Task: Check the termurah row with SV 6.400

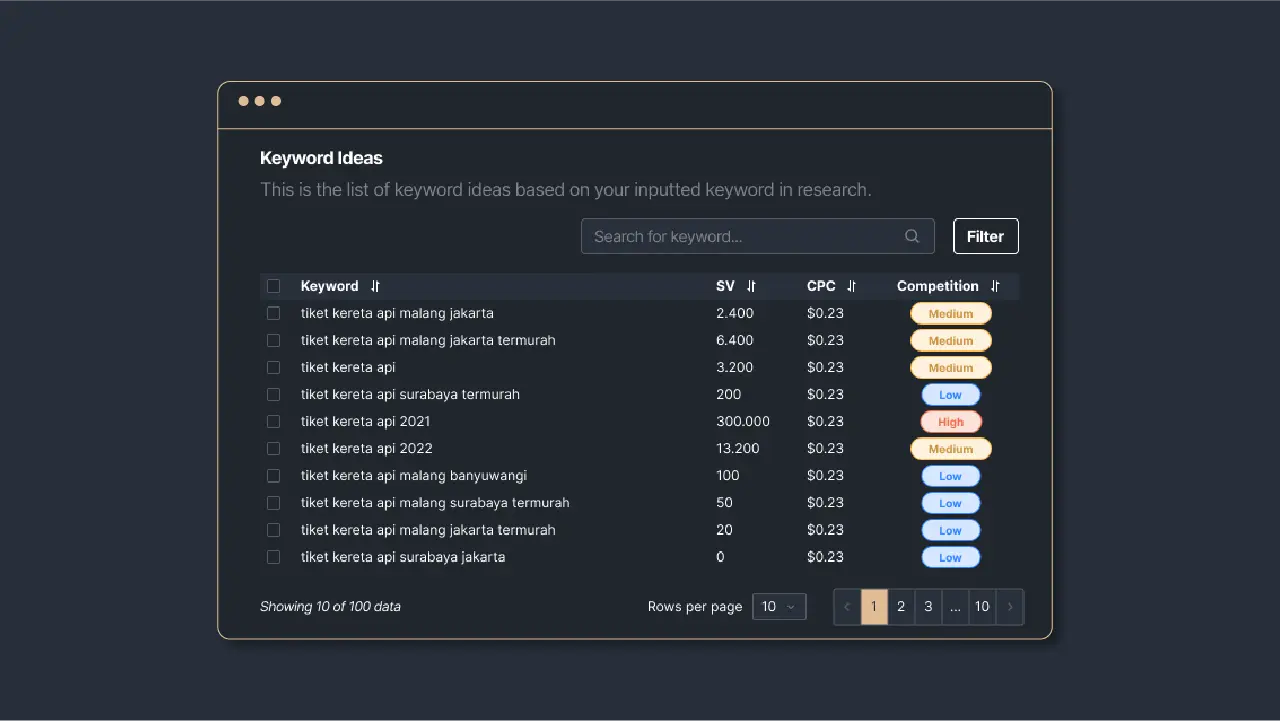Action: coord(273,340)
